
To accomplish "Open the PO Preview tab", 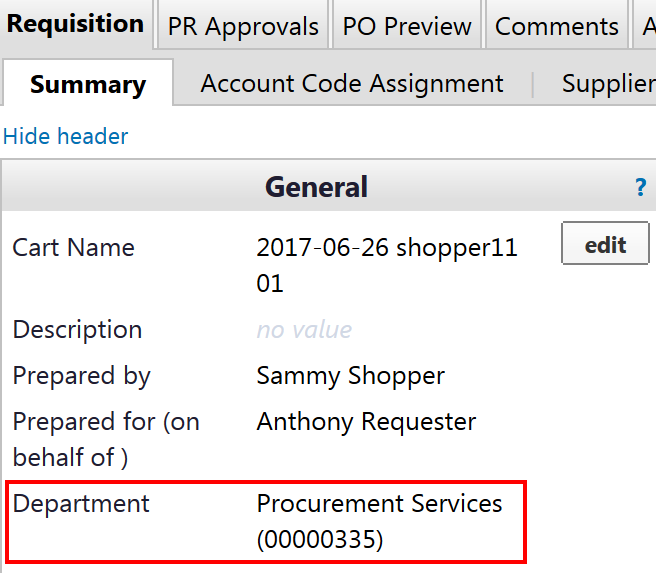I will 407,27.
